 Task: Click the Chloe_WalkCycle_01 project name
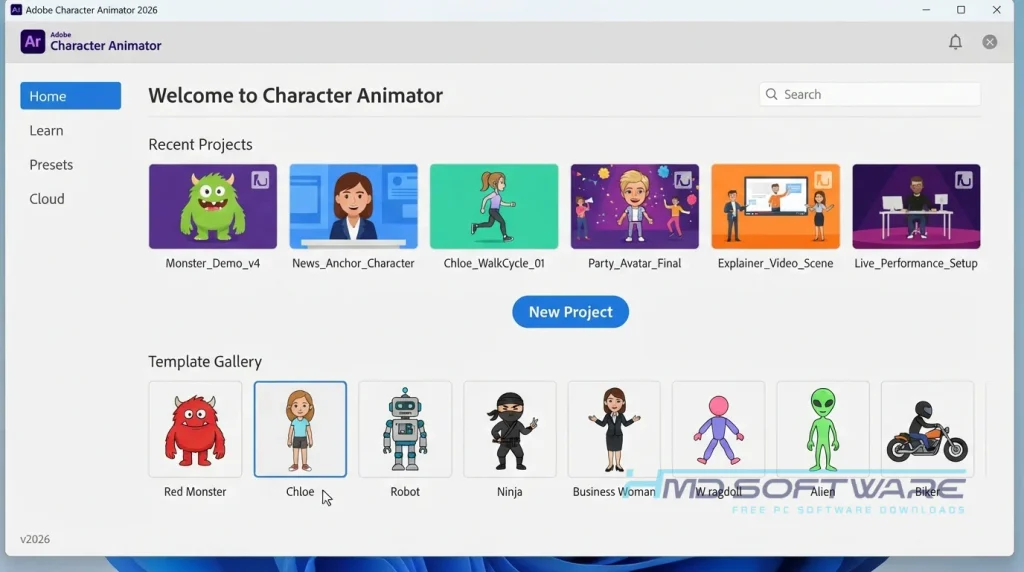click(494, 263)
